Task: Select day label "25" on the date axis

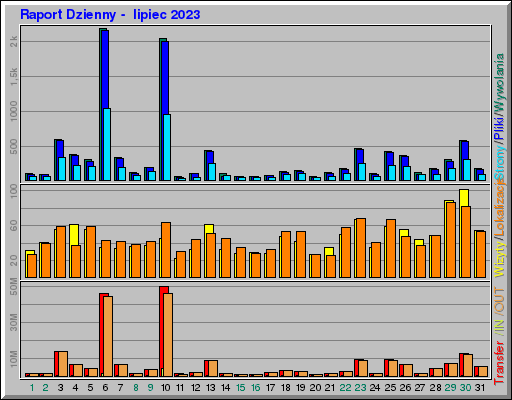Action: 390,388
